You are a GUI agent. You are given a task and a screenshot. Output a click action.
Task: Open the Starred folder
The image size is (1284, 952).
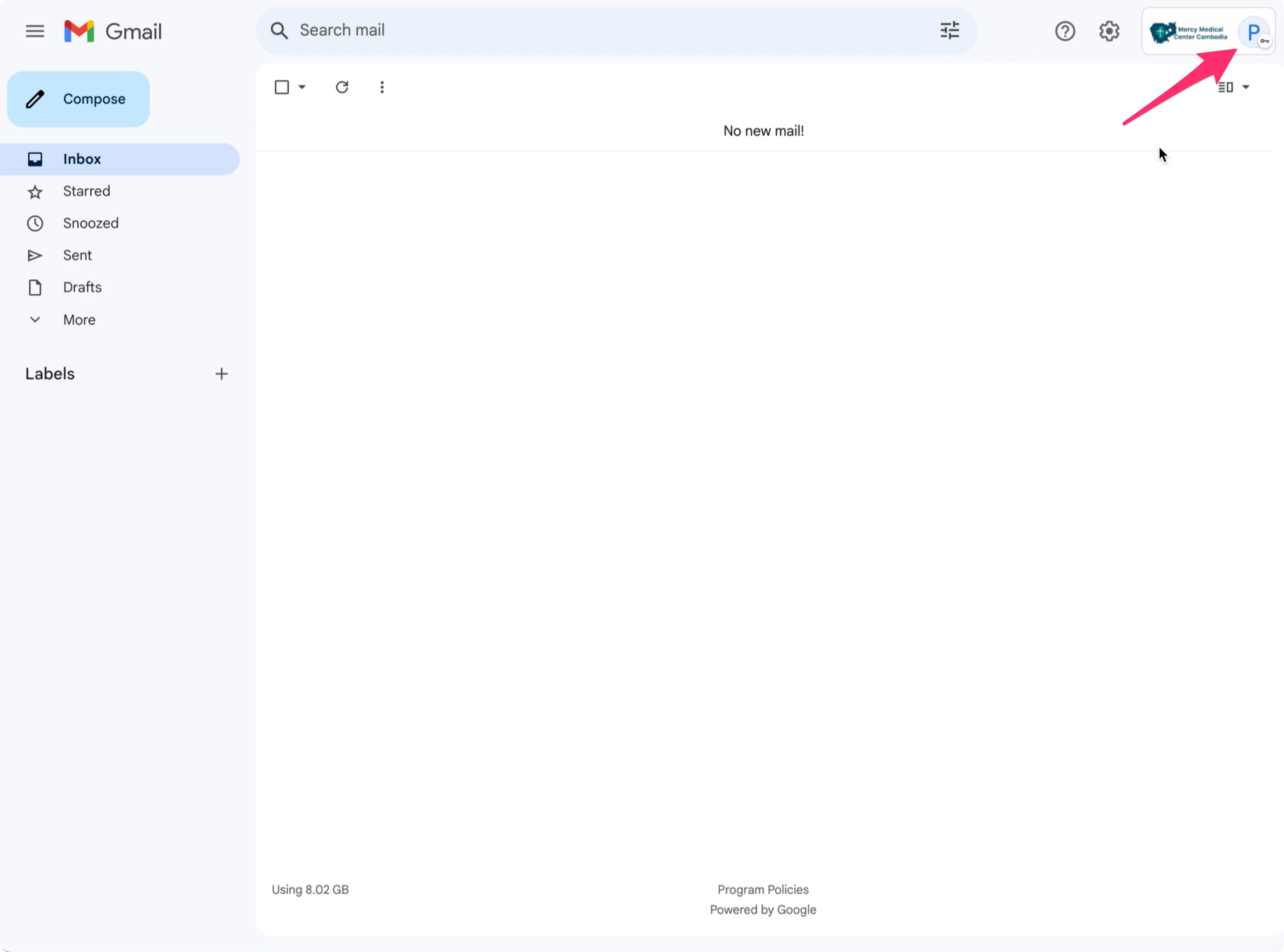86,191
